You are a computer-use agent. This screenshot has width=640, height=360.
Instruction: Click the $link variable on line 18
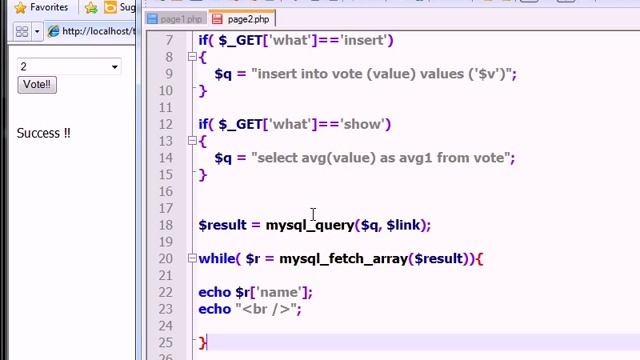[403, 225]
